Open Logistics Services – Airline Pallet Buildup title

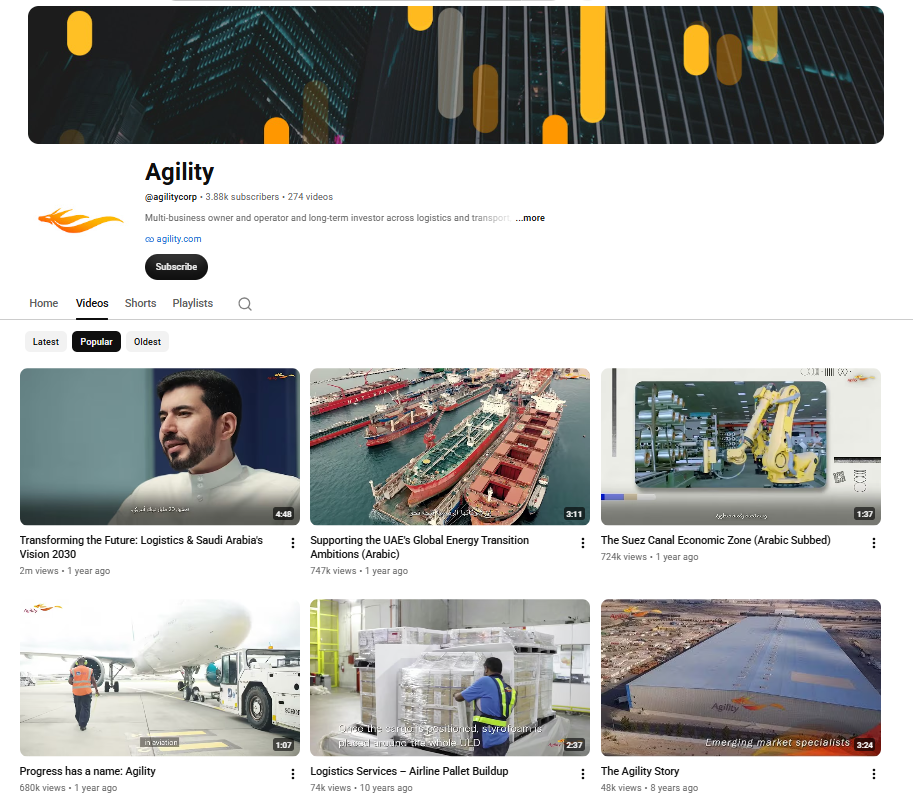[x=409, y=771]
